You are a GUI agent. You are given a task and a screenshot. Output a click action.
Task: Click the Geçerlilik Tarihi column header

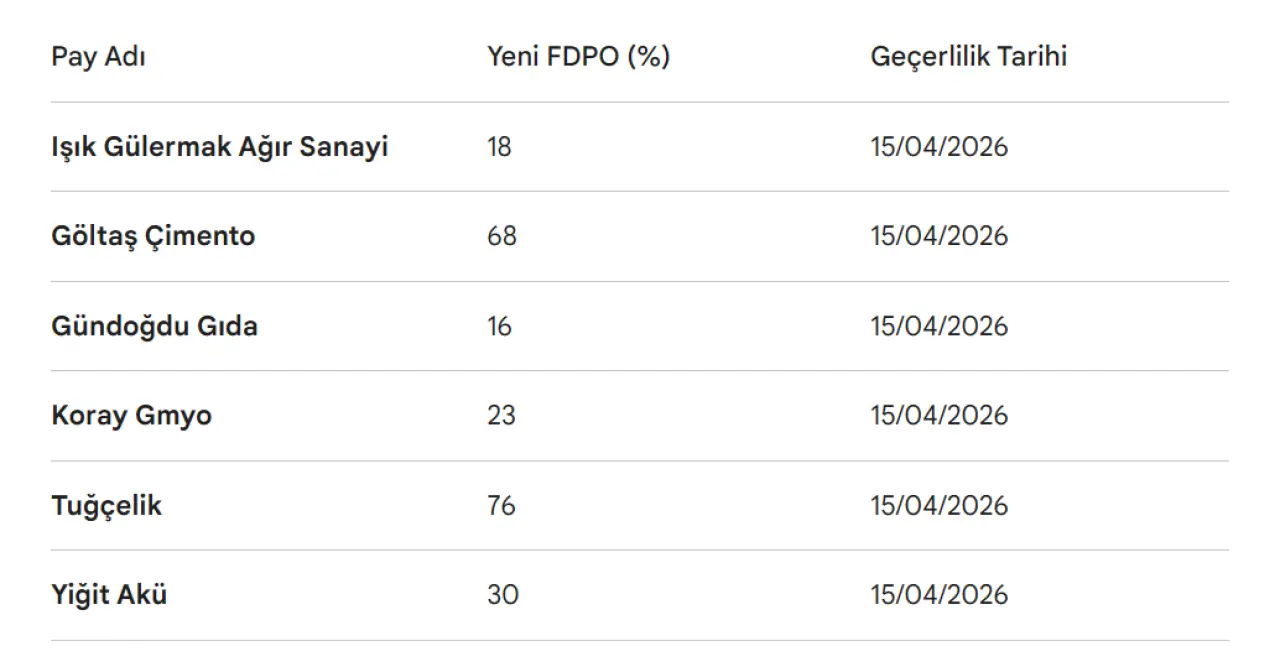click(968, 57)
